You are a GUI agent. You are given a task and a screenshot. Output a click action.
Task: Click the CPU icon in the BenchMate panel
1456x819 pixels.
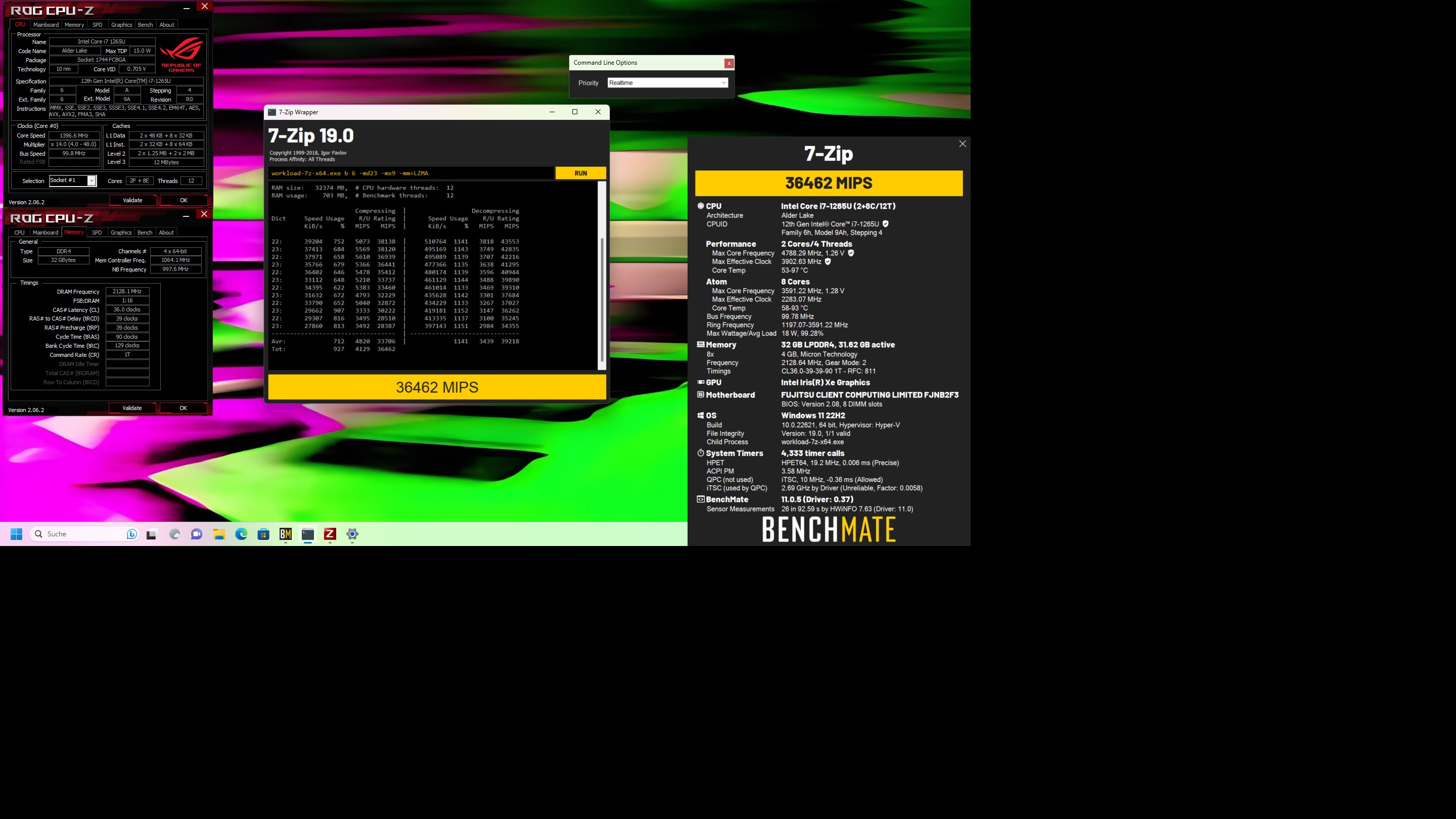click(x=701, y=206)
